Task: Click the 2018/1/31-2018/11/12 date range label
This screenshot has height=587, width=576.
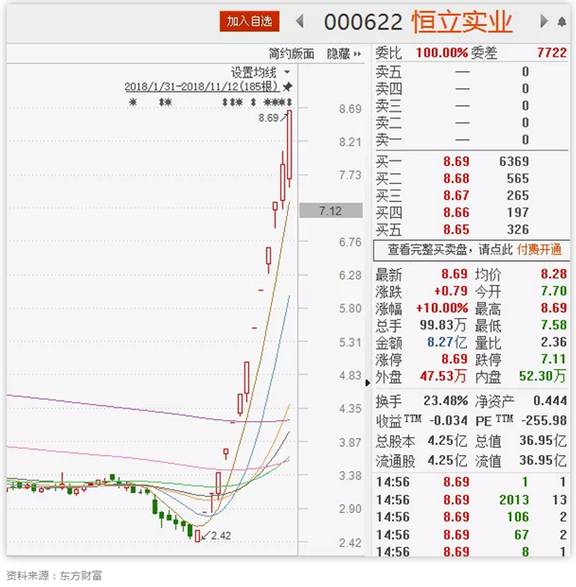Action: 202,86
